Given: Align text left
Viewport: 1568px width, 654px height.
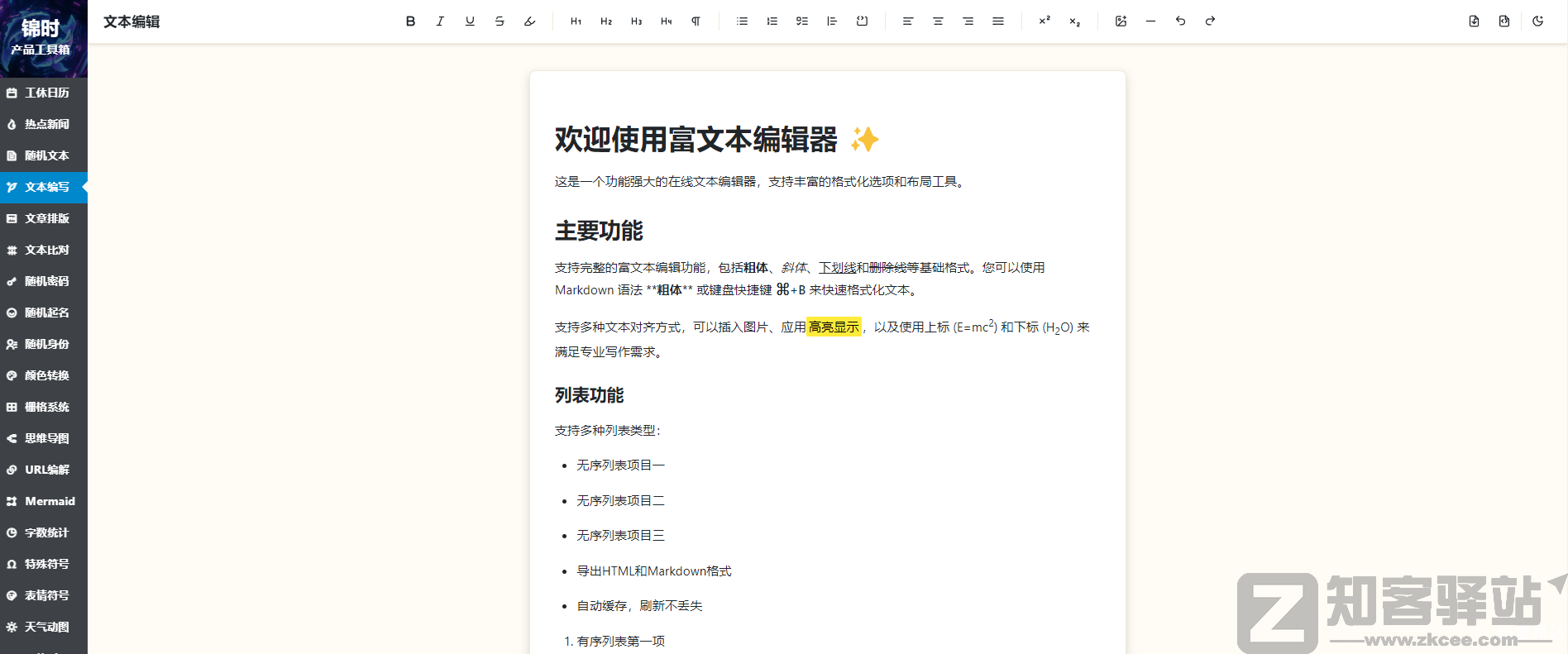Looking at the screenshot, I should tap(908, 21).
